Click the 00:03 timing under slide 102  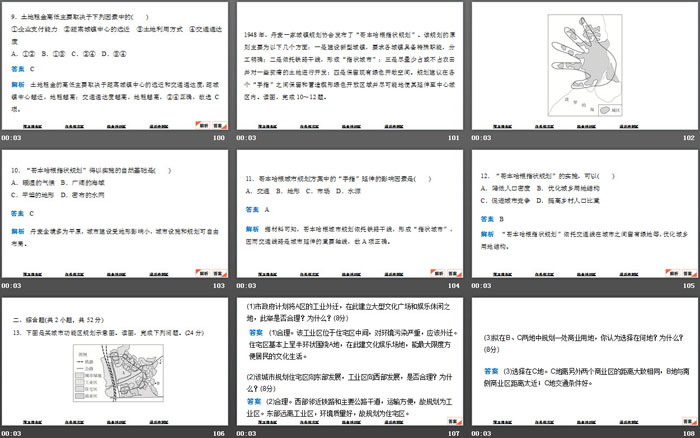pyautogui.click(x=481, y=138)
